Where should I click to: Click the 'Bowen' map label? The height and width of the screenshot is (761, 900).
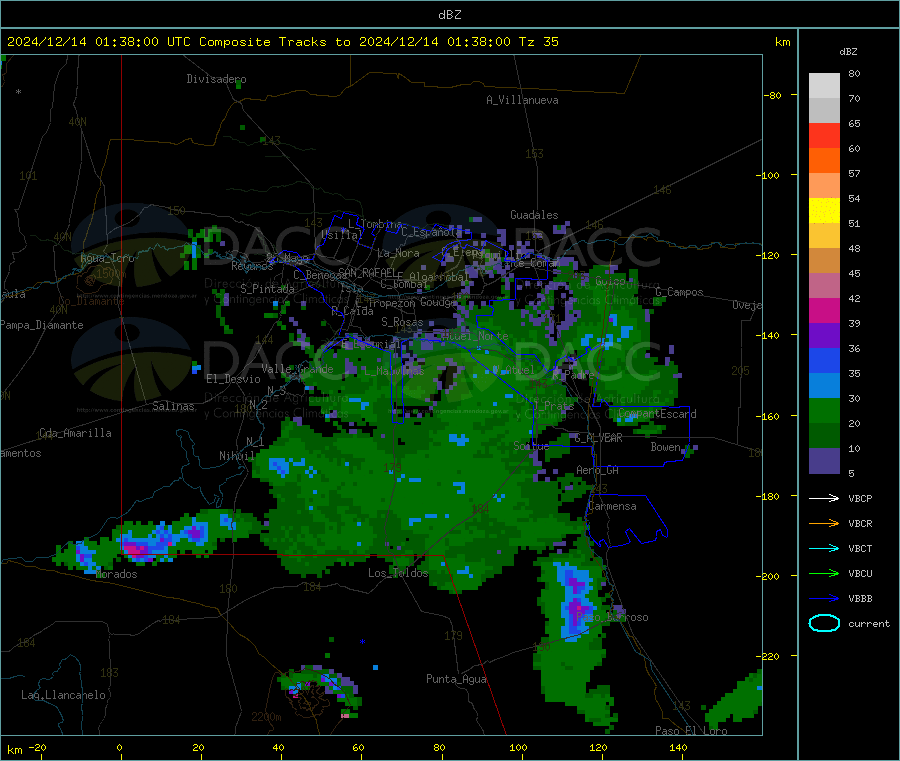(x=665, y=447)
